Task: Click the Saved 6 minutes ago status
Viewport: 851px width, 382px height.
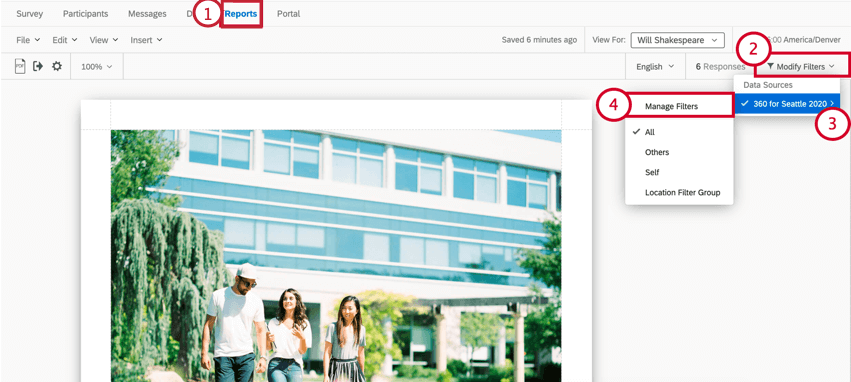Action: (x=539, y=40)
